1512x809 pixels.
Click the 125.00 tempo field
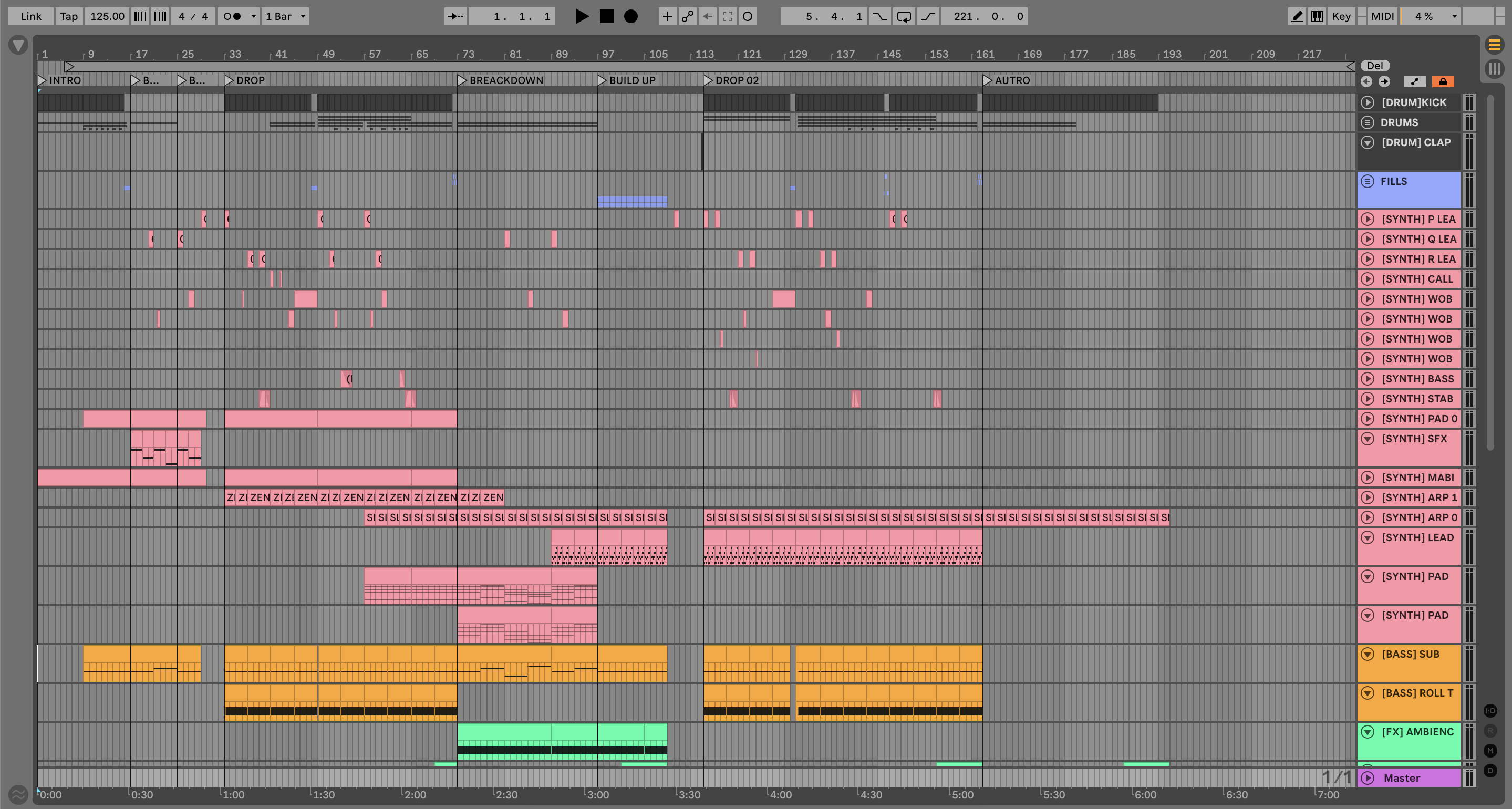pos(107,16)
